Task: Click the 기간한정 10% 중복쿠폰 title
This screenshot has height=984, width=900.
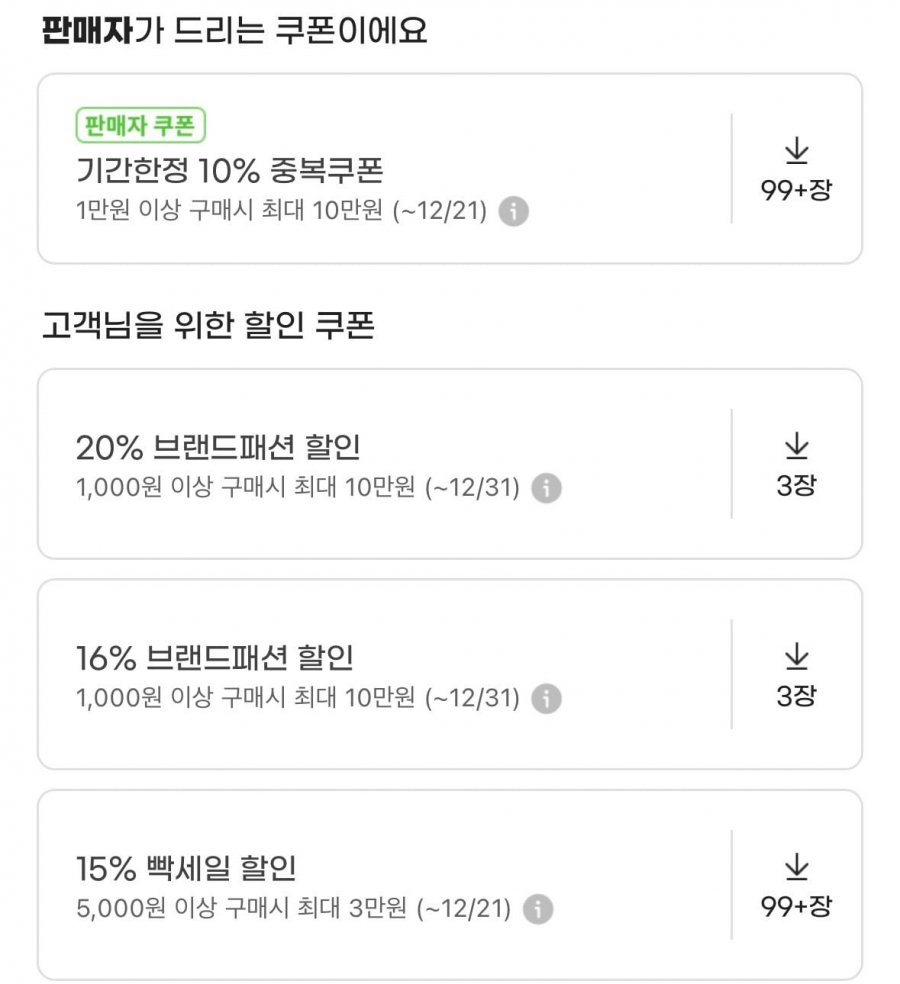Action: pos(229,171)
